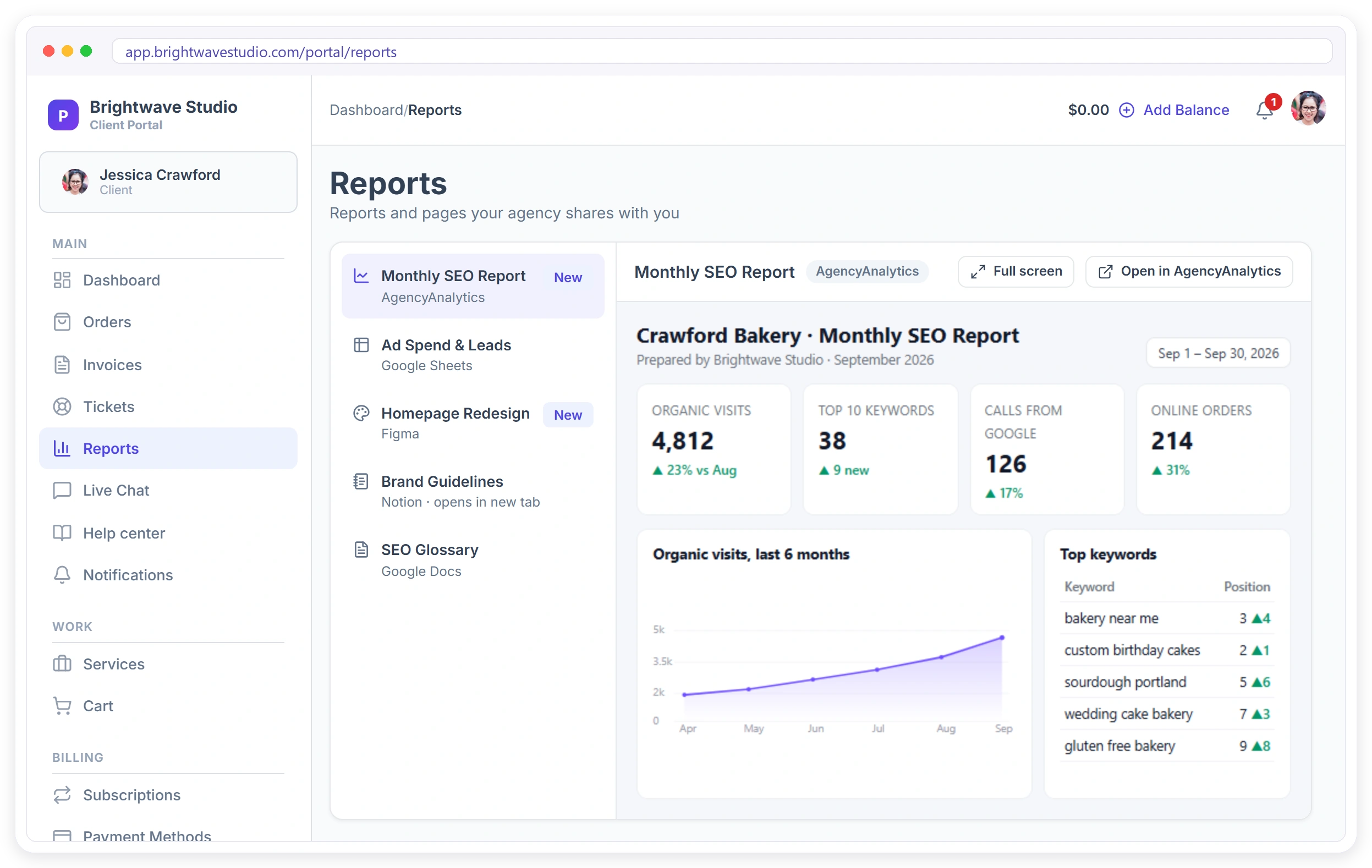Image resolution: width=1372 pixels, height=868 pixels.
Task: Open the notification bell in header
Action: (1264, 109)
